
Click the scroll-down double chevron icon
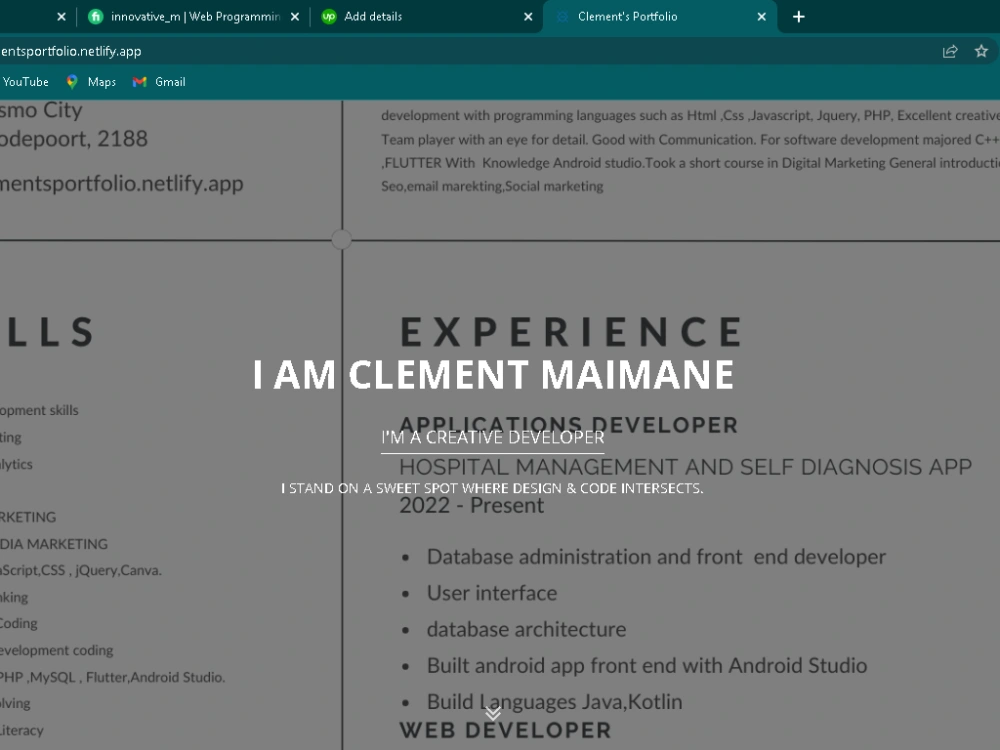coord(493,714)
